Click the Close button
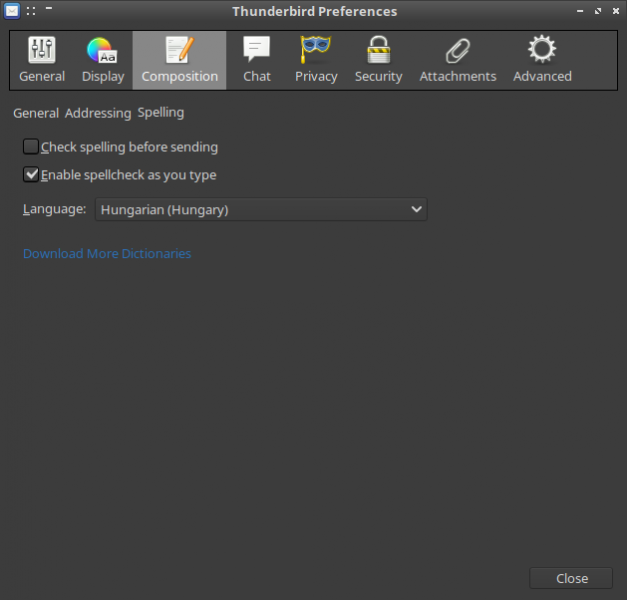The height and width of the screenshot is (600, 627). point(571,578)
